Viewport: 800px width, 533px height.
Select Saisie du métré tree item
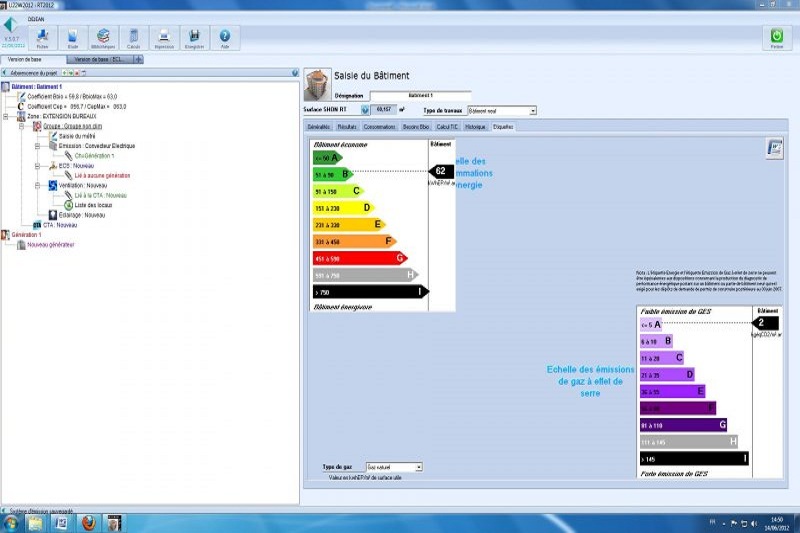[77, 136]
